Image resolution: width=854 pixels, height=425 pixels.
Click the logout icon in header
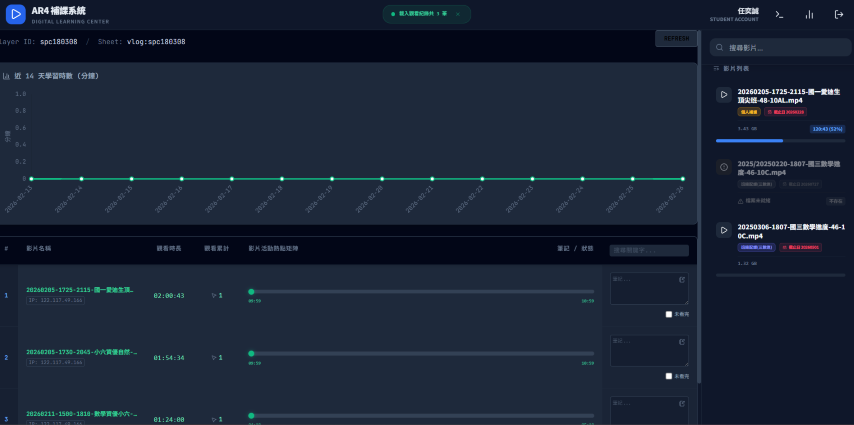(x=839, y=14)
